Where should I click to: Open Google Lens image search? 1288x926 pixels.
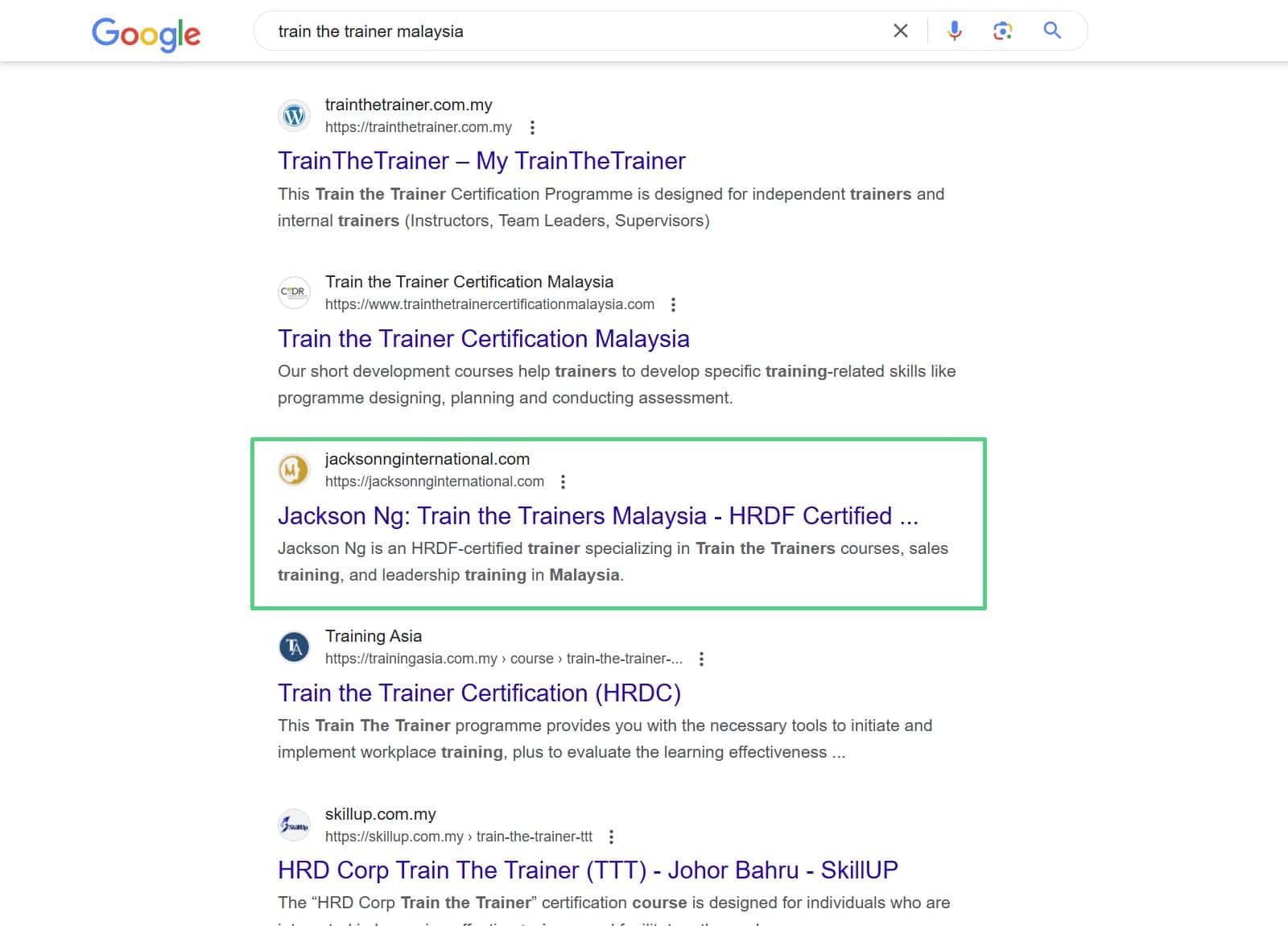1002,31
